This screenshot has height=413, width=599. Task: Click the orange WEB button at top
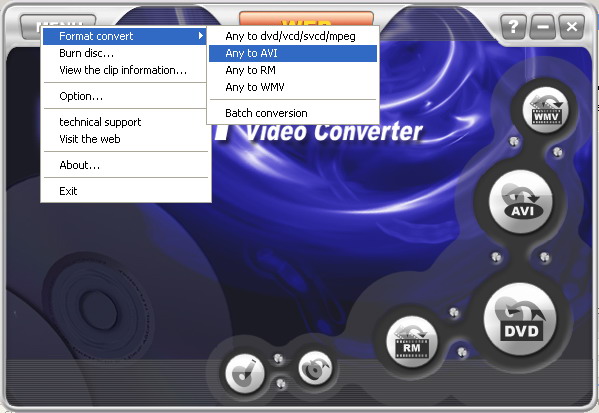pyautogui.click(x=306, y=19)
